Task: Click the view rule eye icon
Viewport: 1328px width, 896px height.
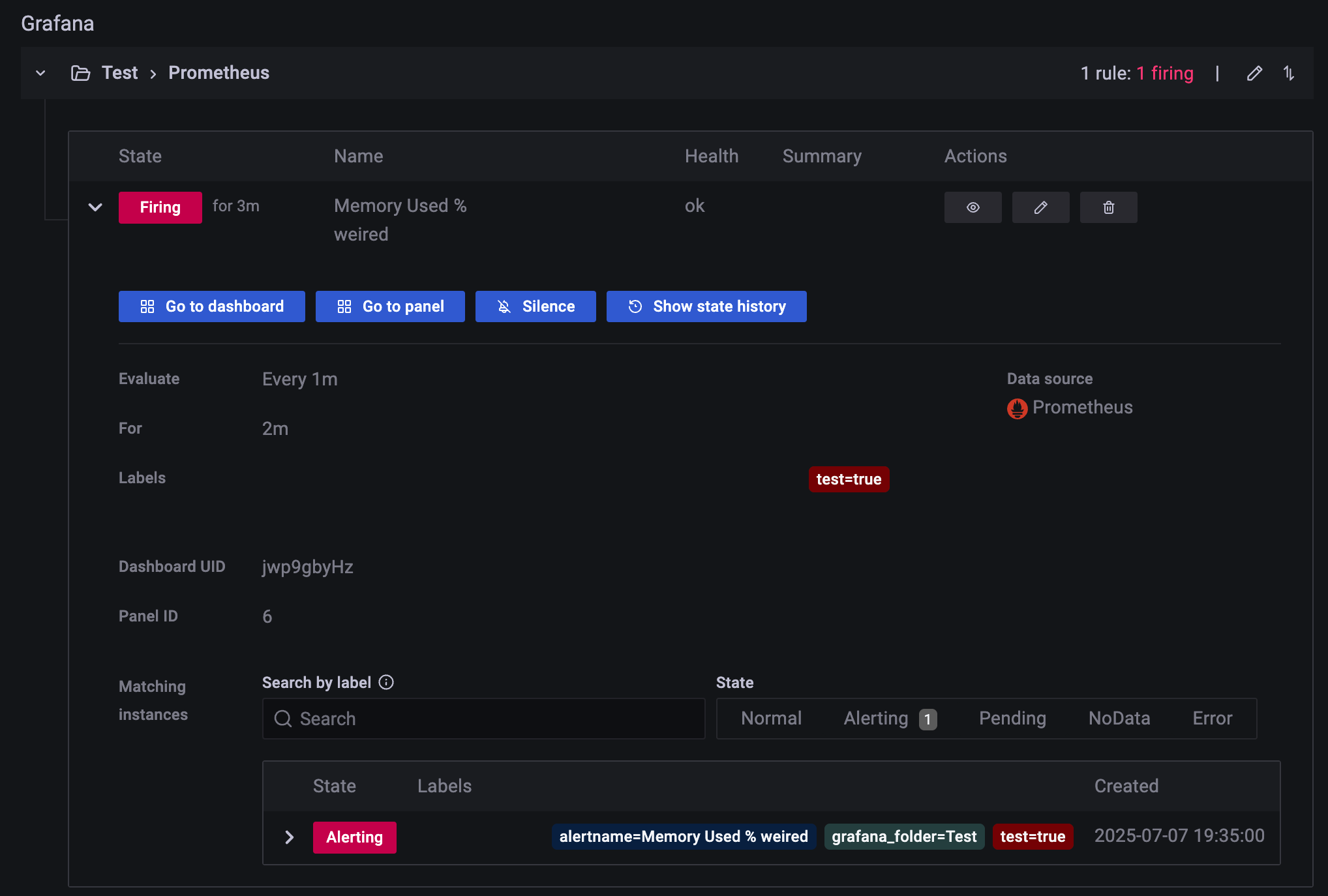Action: (x=973, y=207)
